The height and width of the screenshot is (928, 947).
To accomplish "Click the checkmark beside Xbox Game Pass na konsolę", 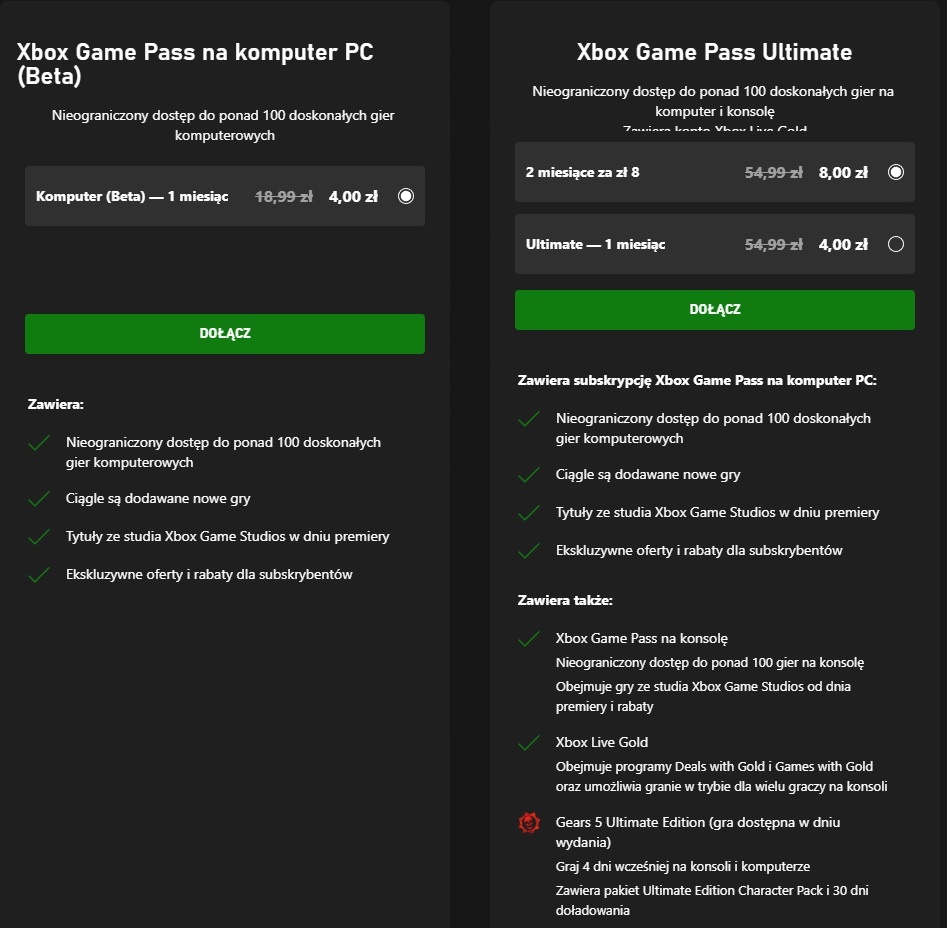I will click(529, 639).
